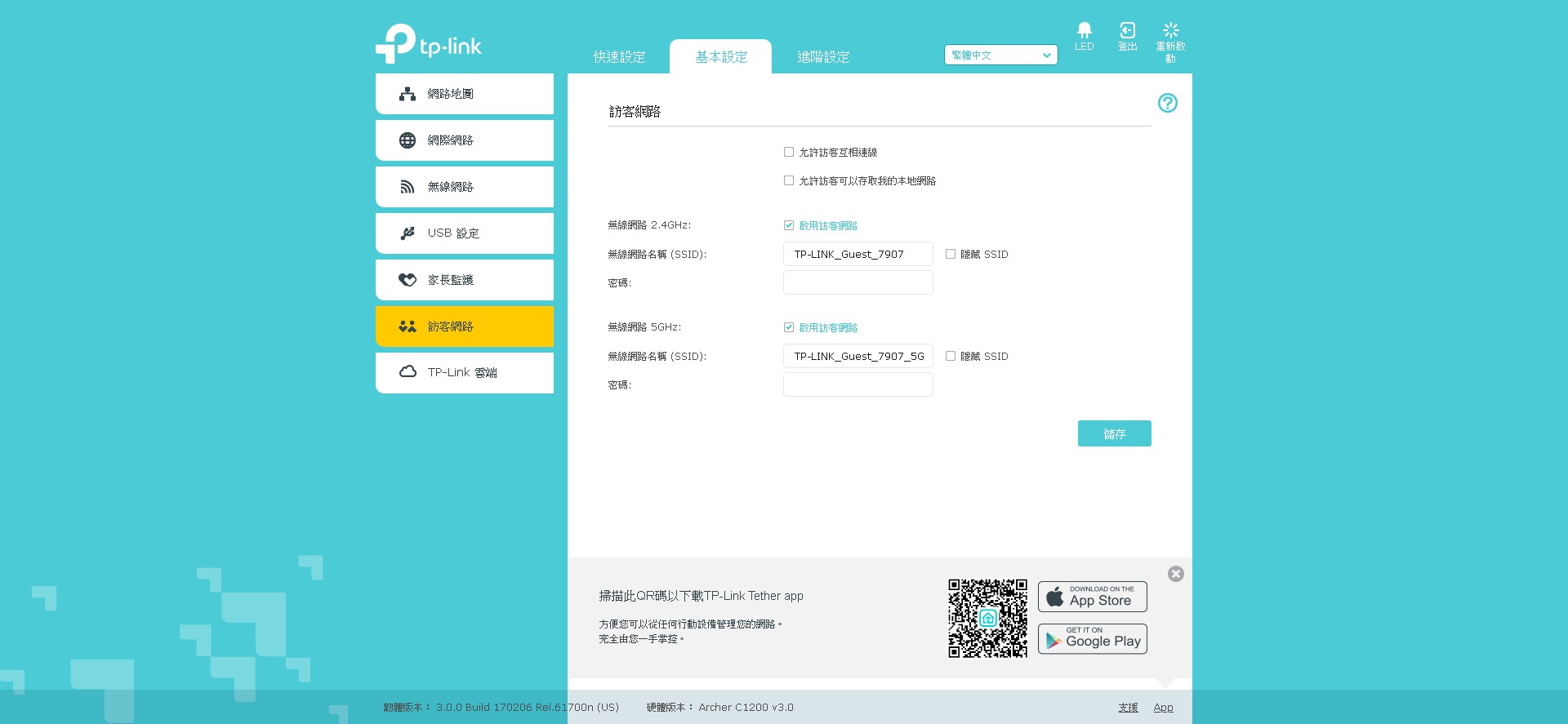Open the language dropdown 繁體中文
Image resolution: width=1568 pixels, height=724 pixels.
pos(1000,55)
